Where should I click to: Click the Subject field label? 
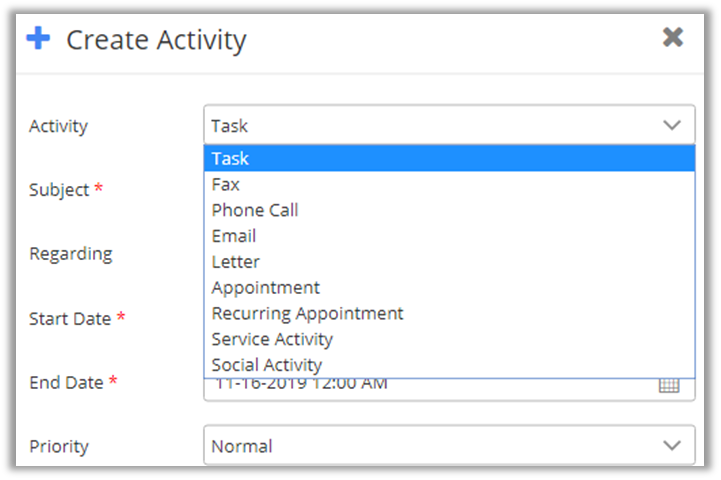click(59, 190)
